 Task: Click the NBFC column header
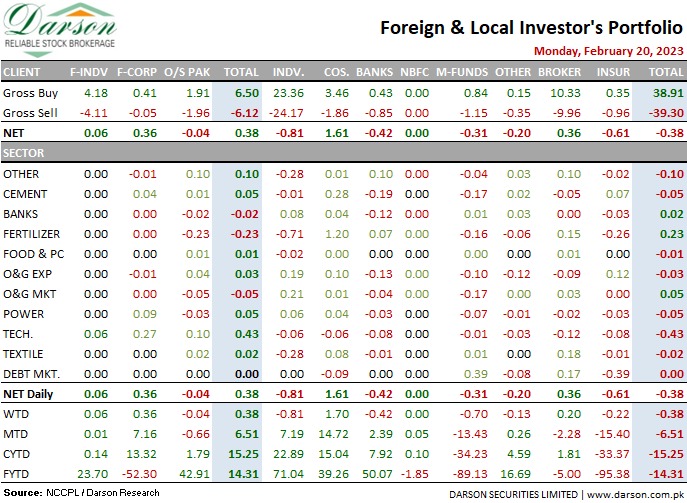click(x=414, y=72)
